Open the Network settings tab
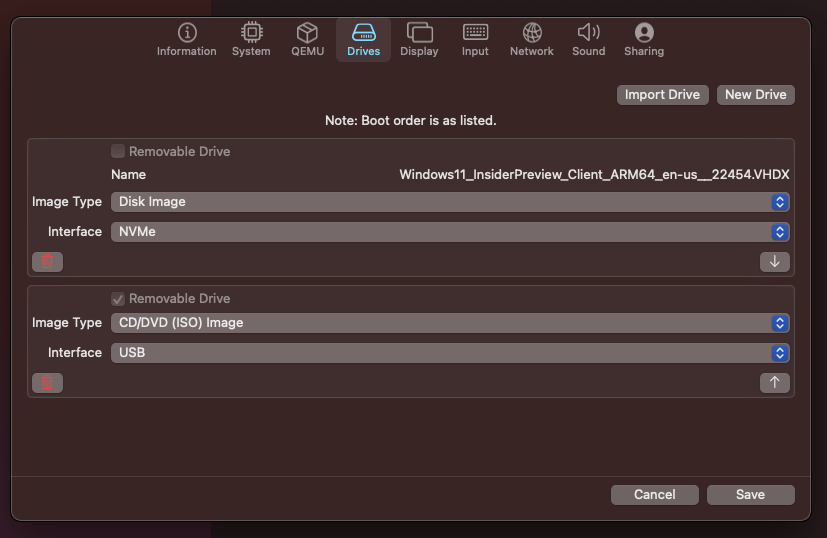 [531, 40]
